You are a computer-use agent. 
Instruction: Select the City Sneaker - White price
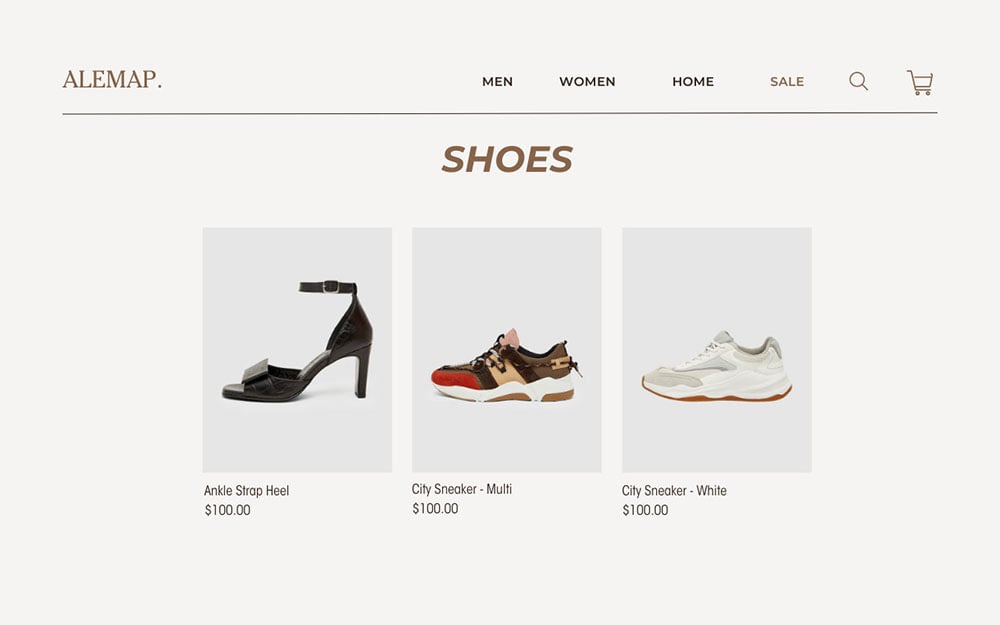pos(645,510)
